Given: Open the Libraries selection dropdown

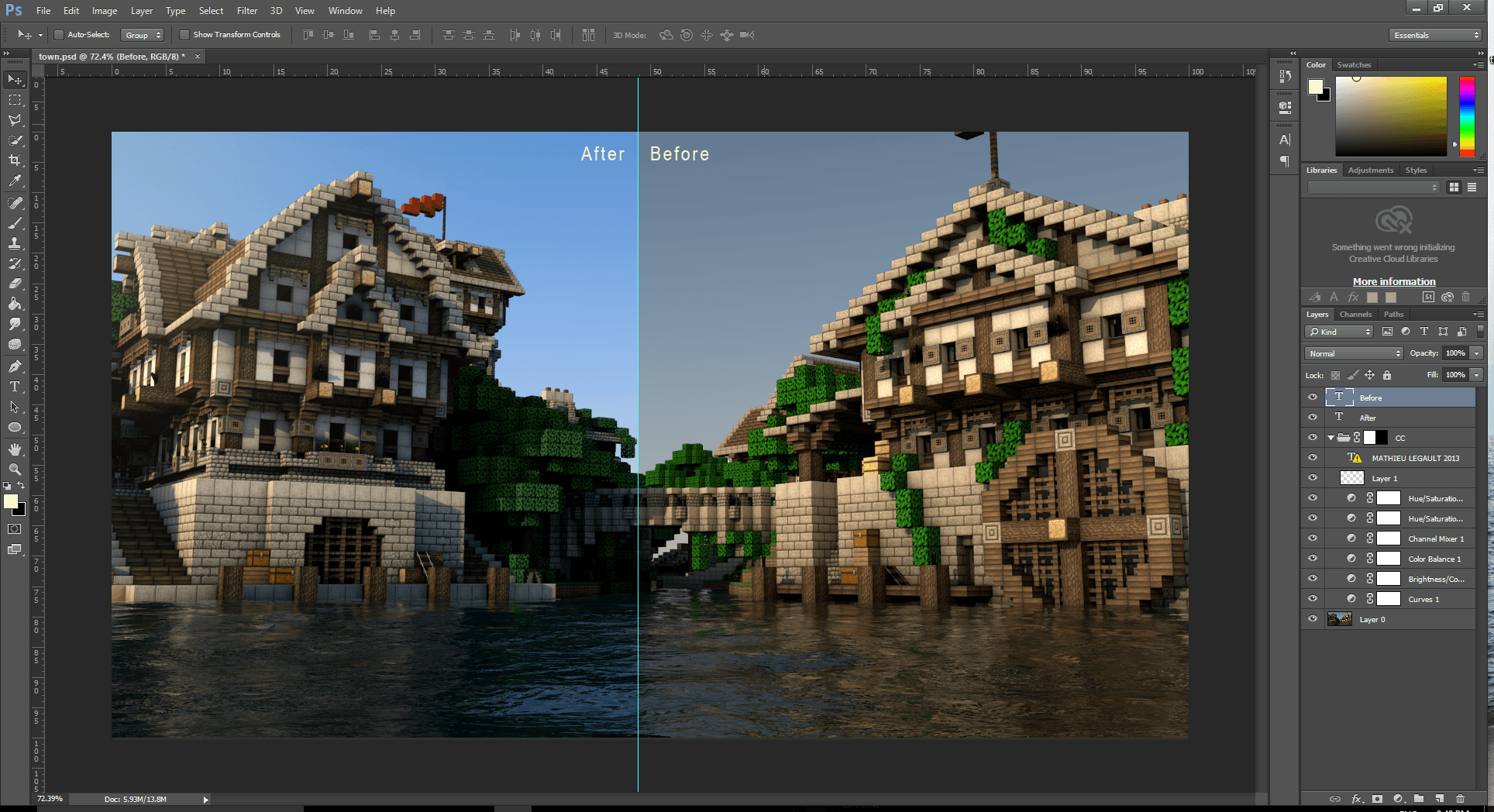Looking at the screenshot, I should (x=1373, y=188).
